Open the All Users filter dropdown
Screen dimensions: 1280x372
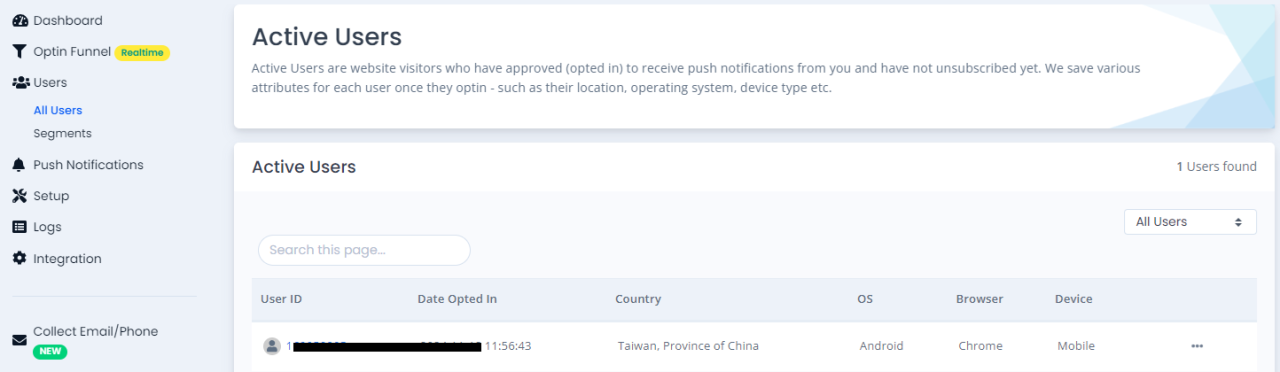(x=1190, y=222)
